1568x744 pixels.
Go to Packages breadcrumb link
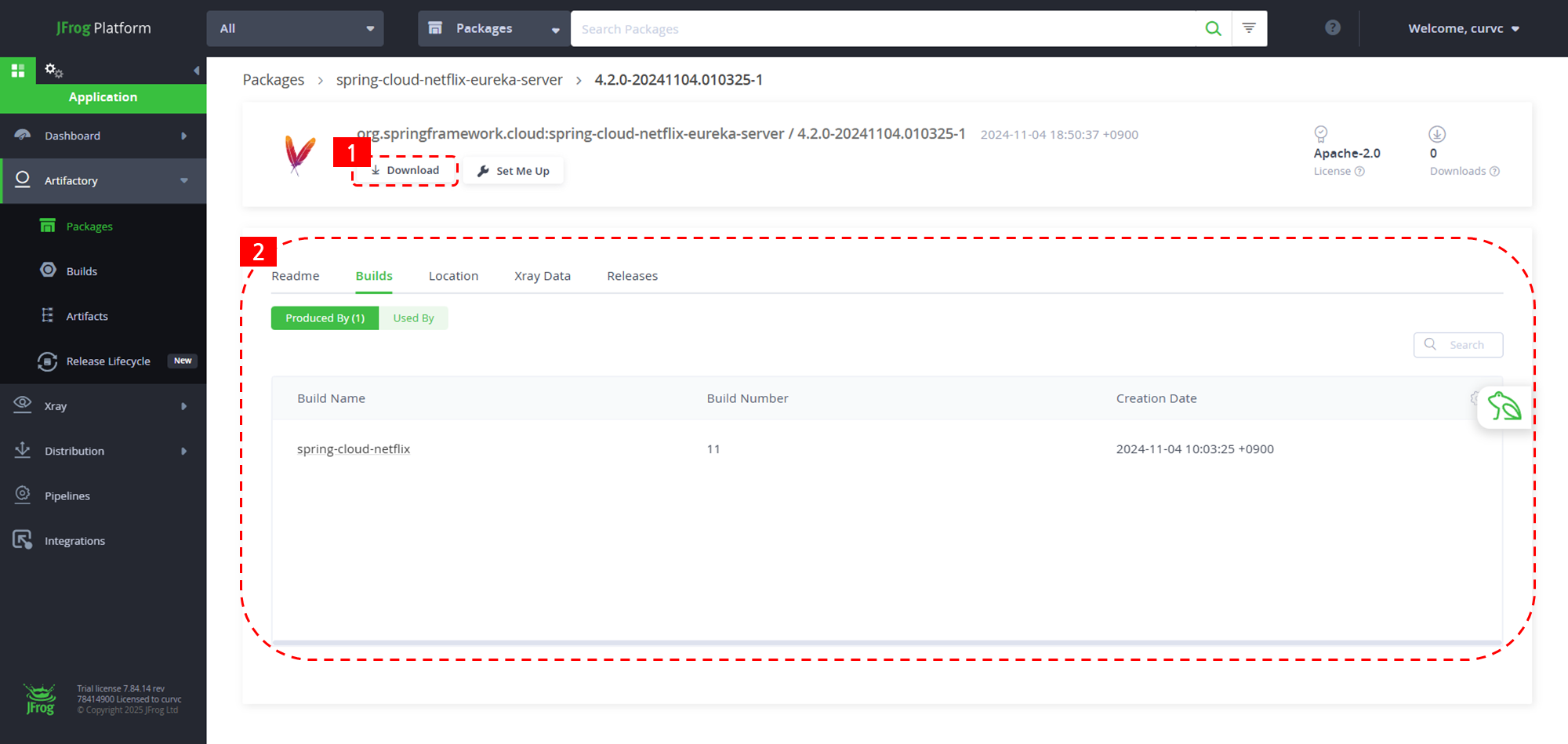coord(274,80)
